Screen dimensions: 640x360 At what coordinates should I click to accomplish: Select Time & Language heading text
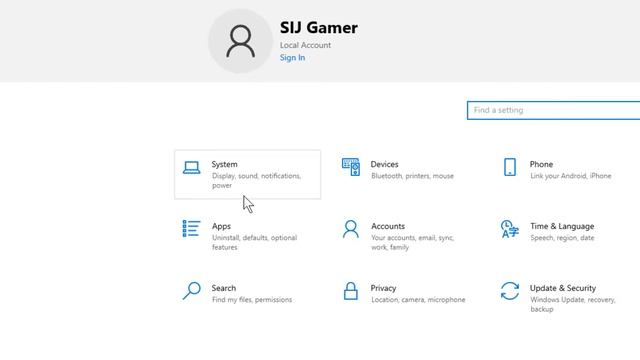(562, 226)
